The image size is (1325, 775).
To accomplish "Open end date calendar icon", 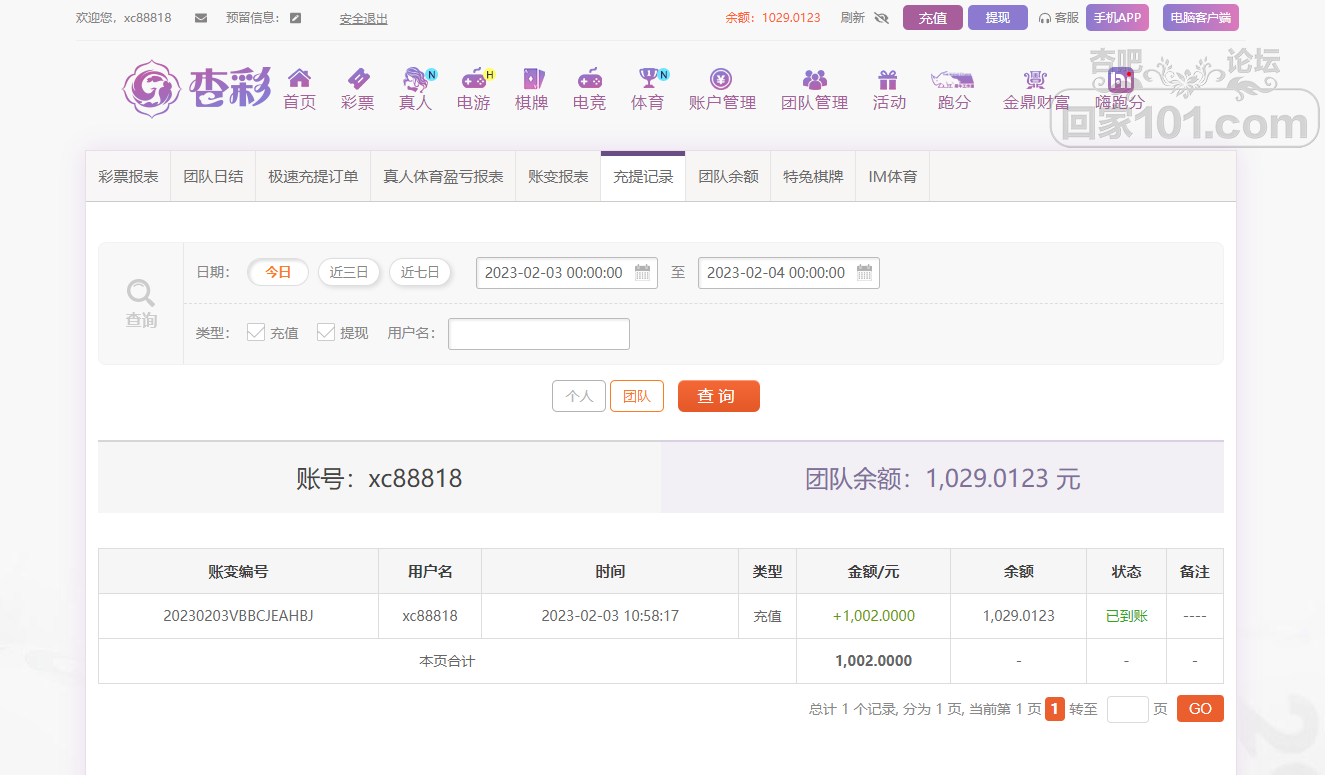I will [x=865, y=272].
